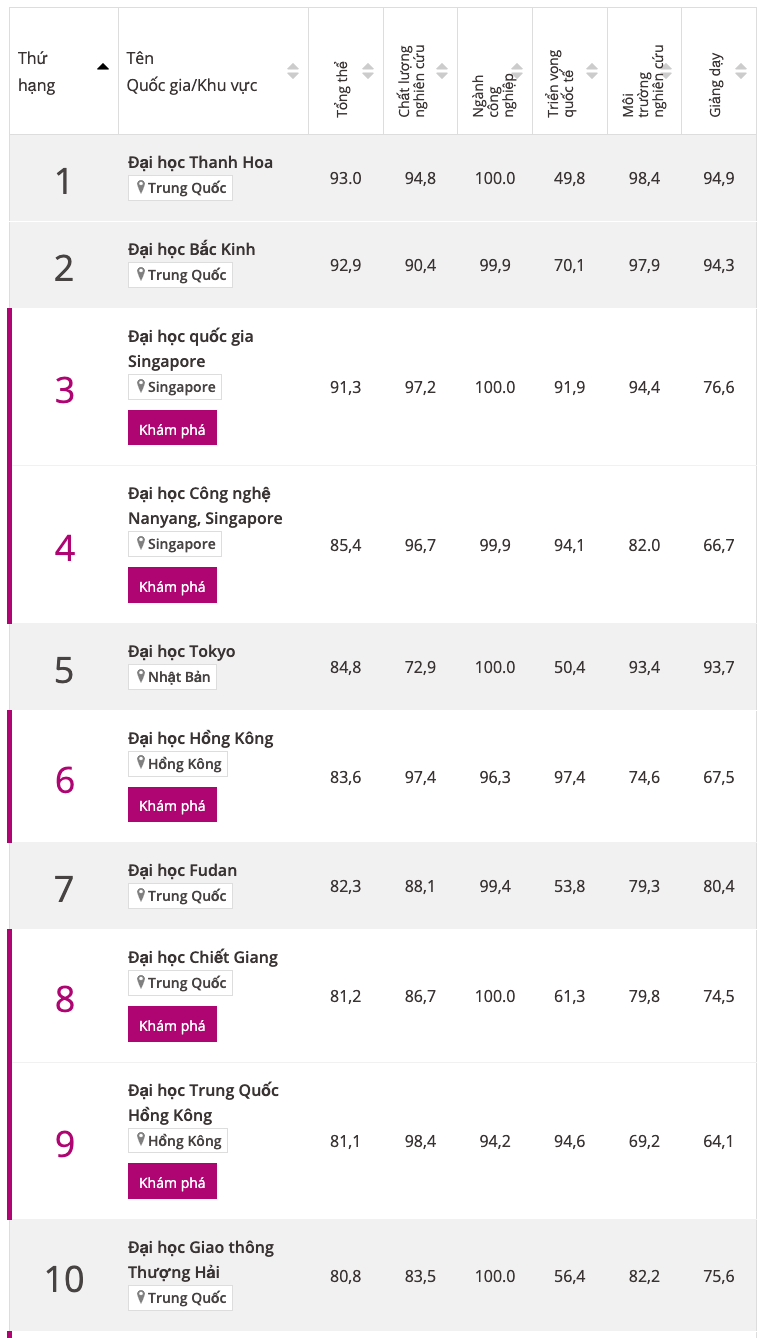The width and height of the screenshot is (766, 1338).
Task: Open Đại học Bắc Kinh link
Action: pyautogui.click(x=192, y=249)
